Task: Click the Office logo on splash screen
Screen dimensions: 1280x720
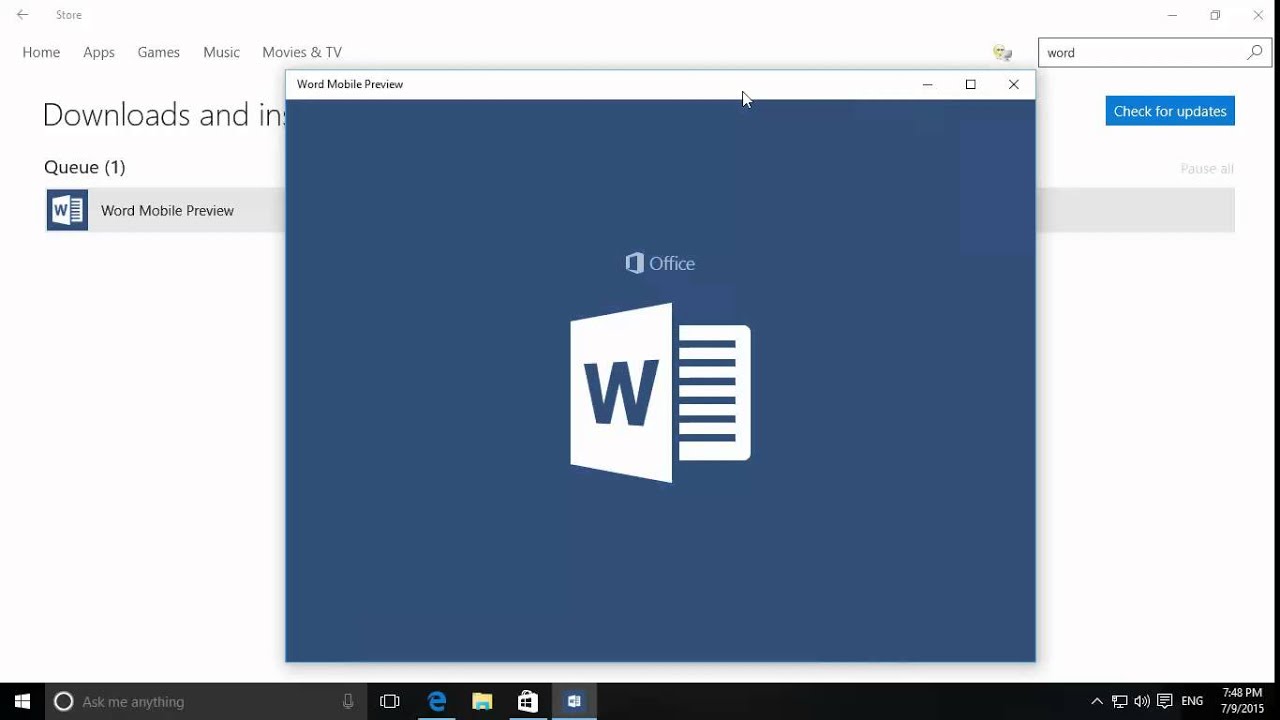Action: coord(660,263)
